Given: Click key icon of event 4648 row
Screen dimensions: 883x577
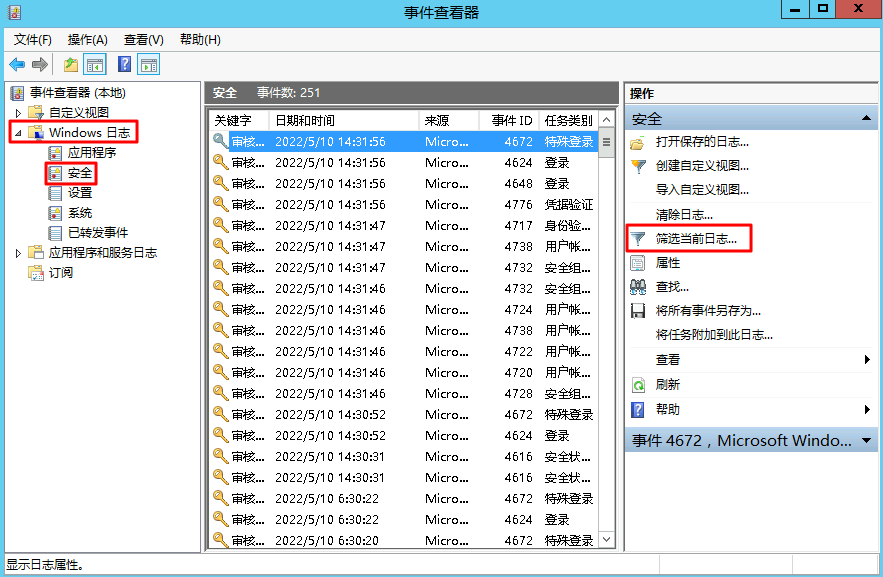Looking at the screenshot, I should (220, 183).
